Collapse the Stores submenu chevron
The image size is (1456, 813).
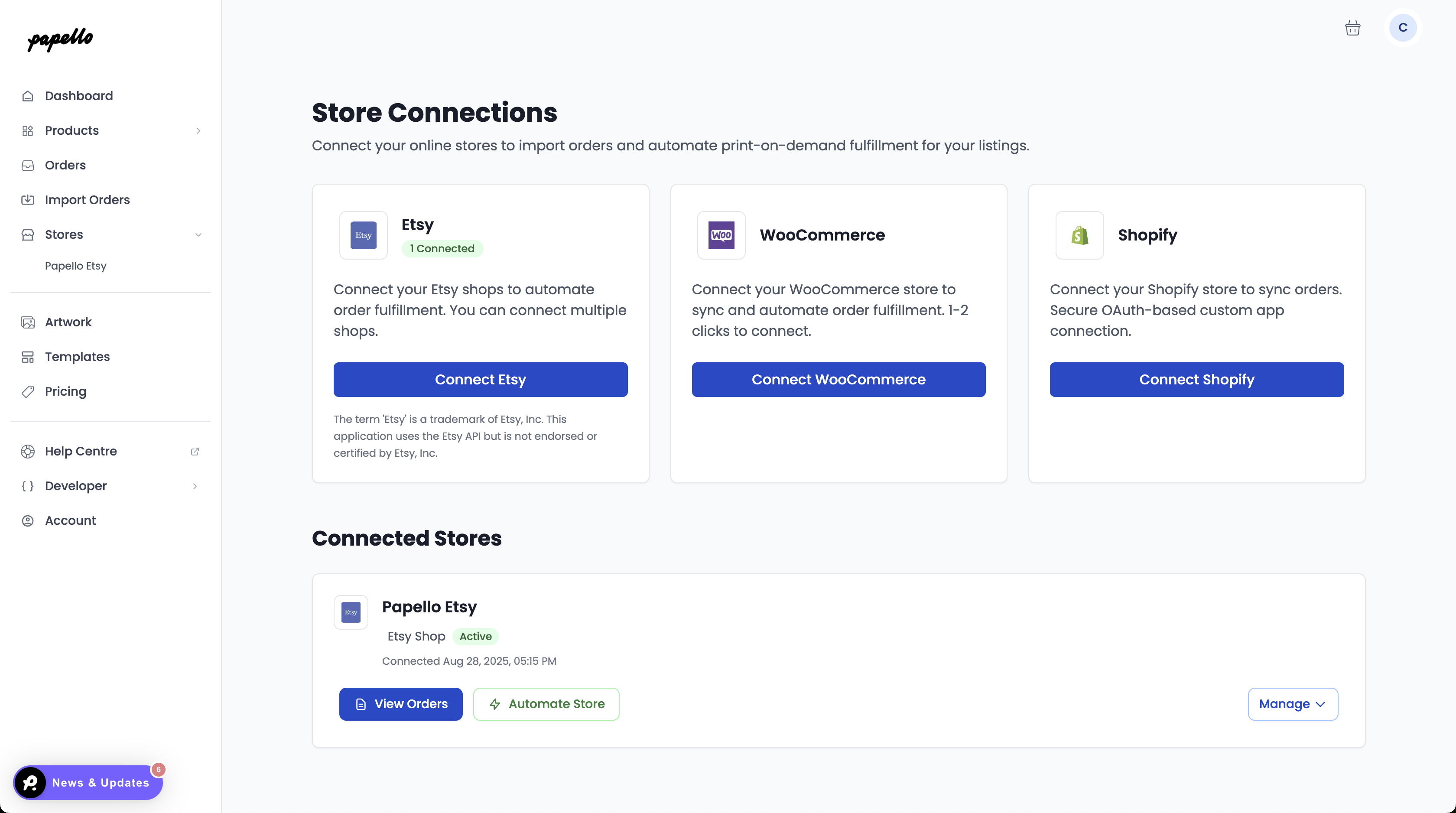pyautogui.click(x=198, y=234)
